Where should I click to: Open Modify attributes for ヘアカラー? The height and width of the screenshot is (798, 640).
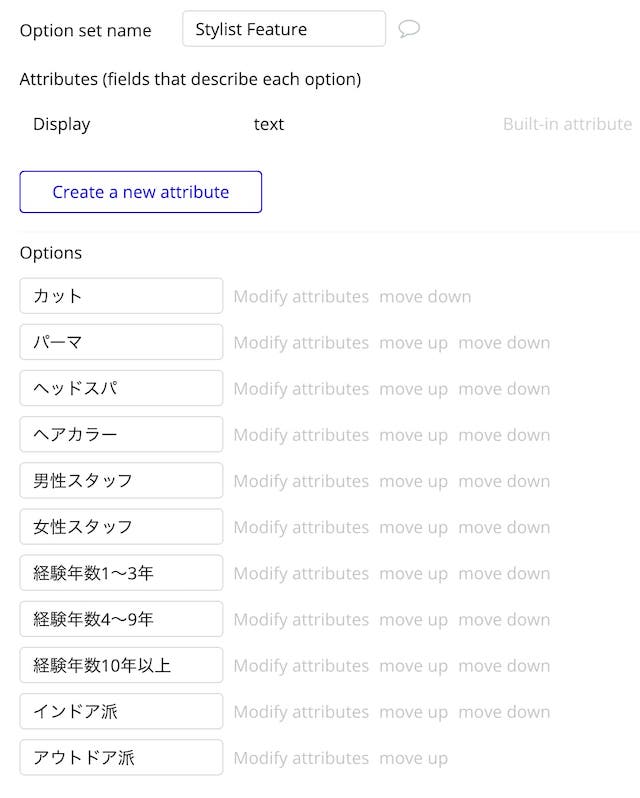coord(301,436)
